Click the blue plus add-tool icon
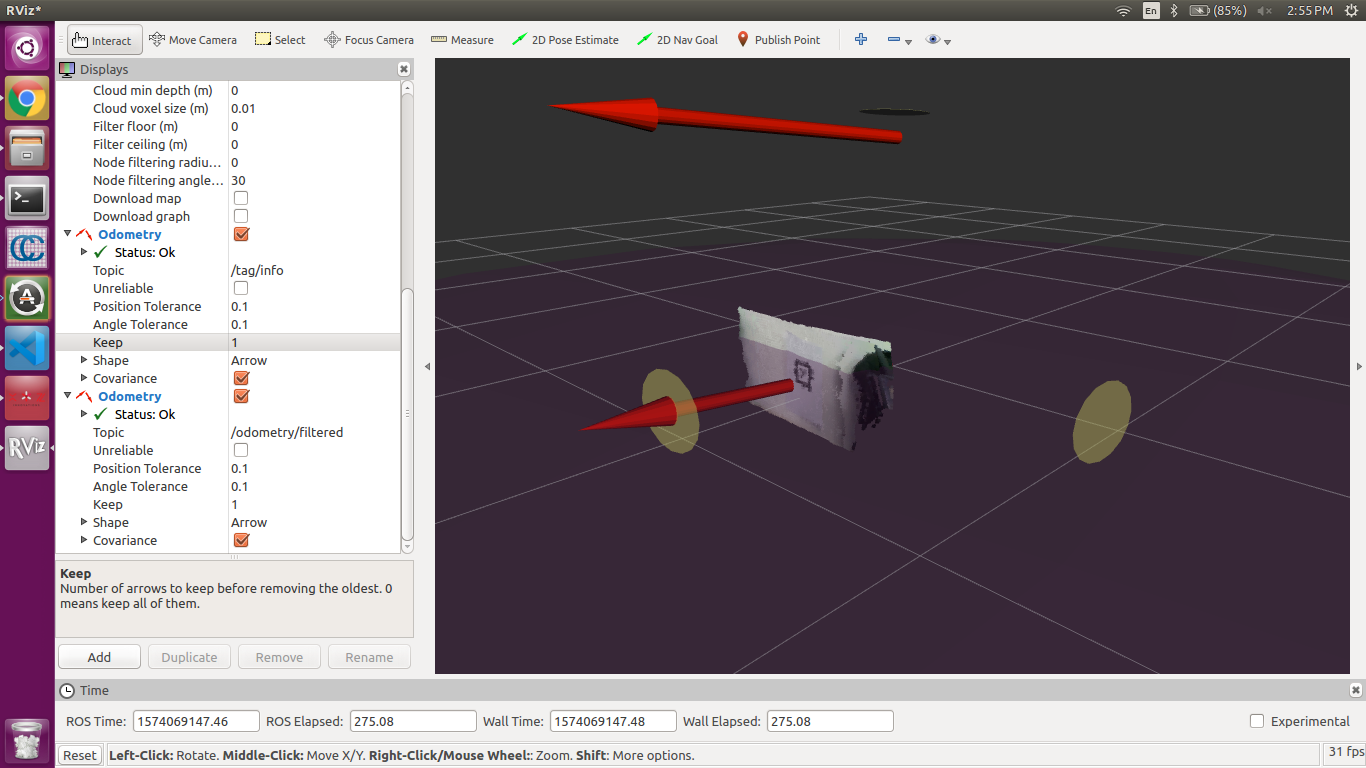The height and width of the screenshot is (768, 1366). [x=860, y=40]
